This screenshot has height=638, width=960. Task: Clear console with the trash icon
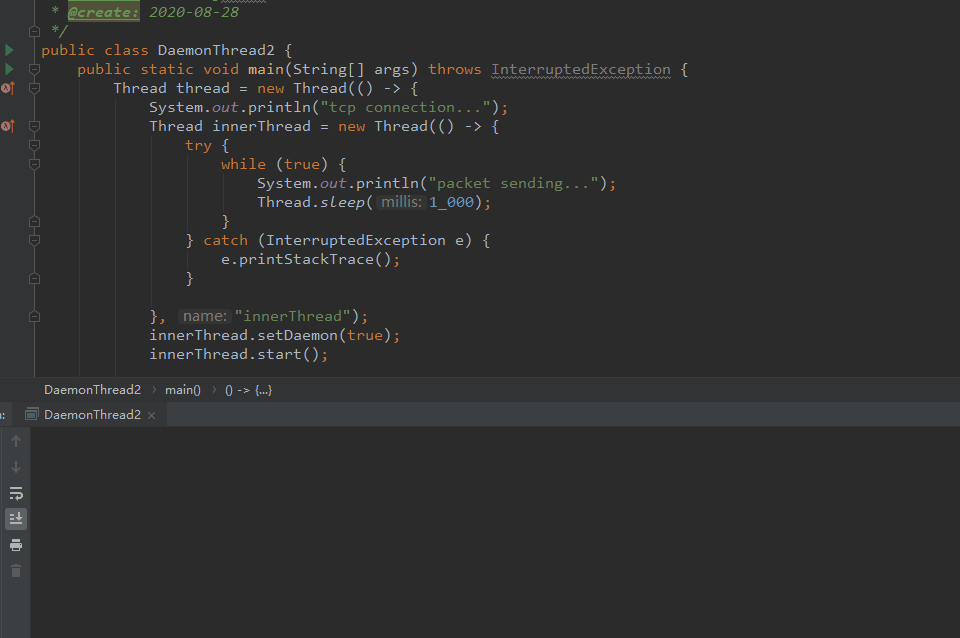tap(16, 571)
